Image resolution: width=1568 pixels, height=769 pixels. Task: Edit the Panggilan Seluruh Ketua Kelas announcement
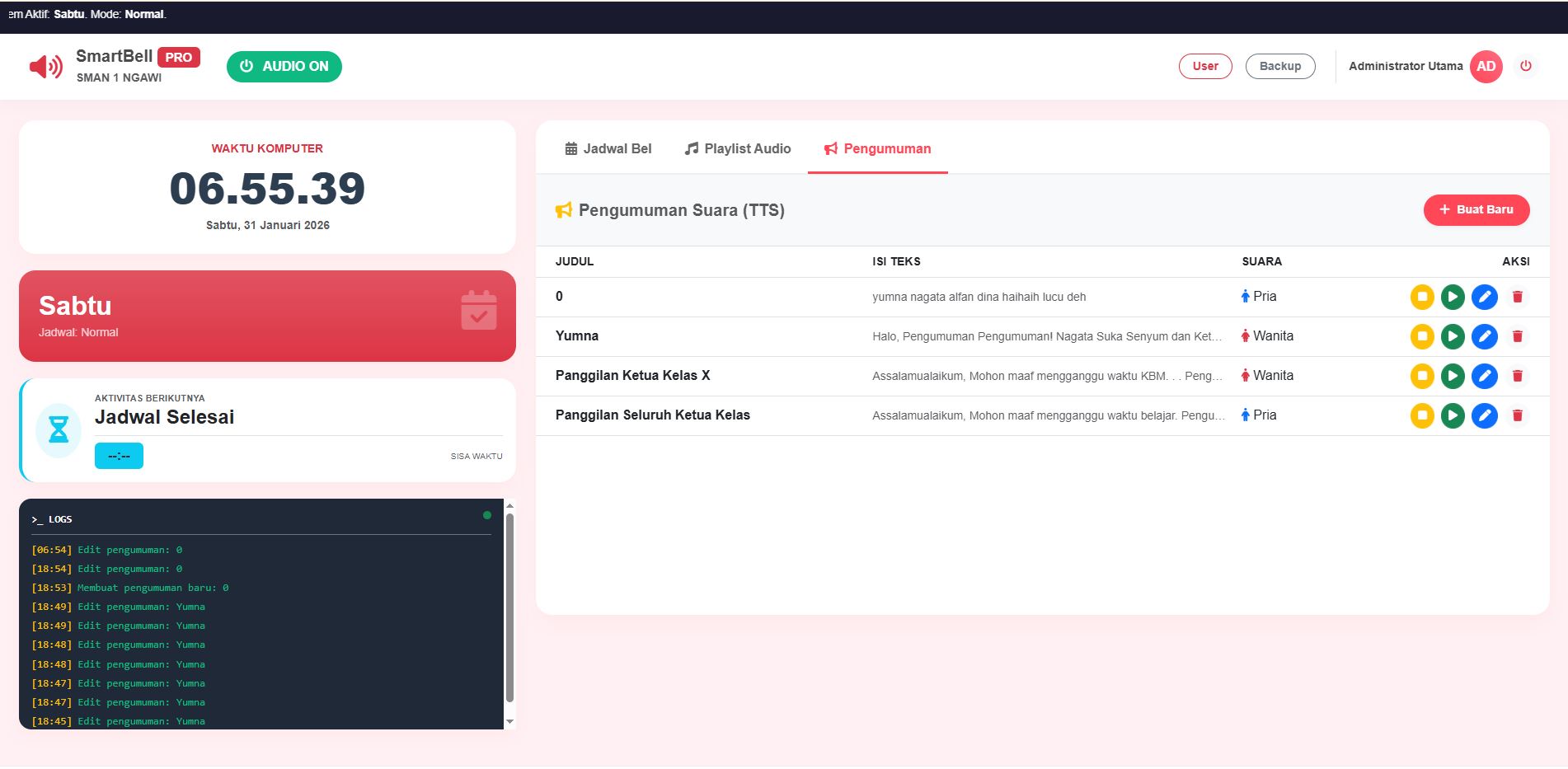pyautogui.click(x=1484, y=415)
